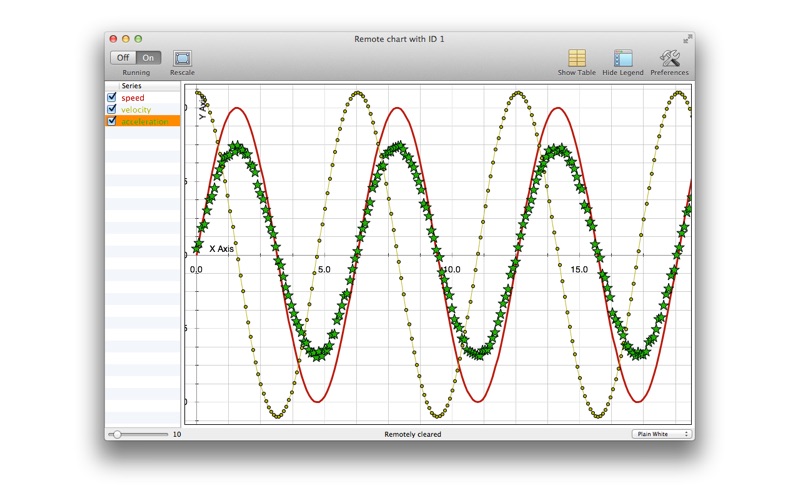Click the green zoom window button
Viewport: 800px width, 500px height.
coord(138,39)
